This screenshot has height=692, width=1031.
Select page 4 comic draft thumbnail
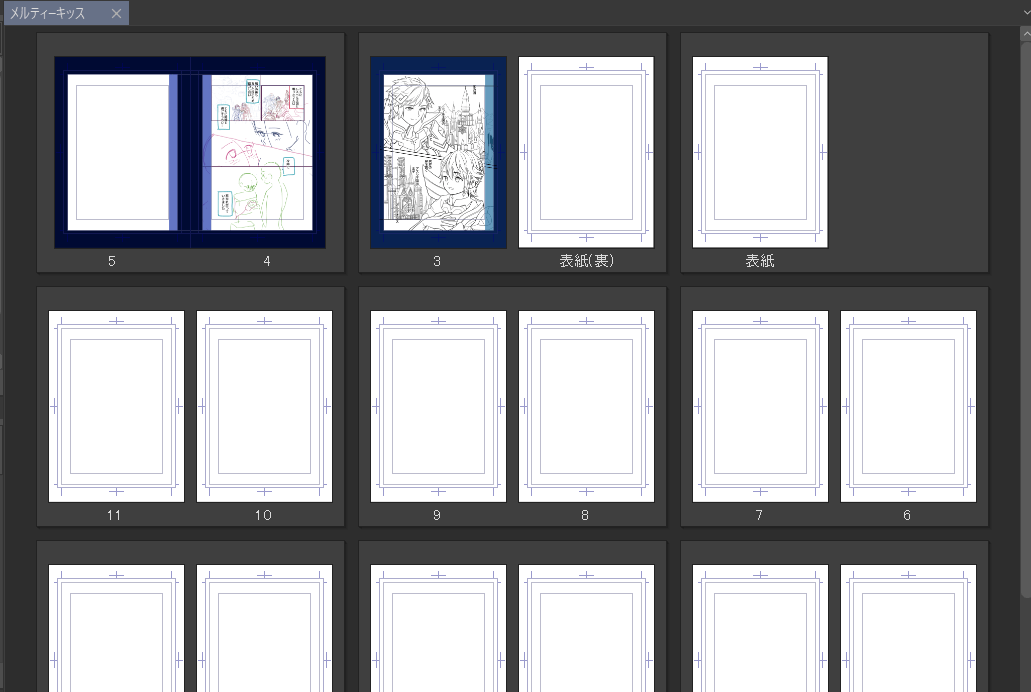(258, 152)
